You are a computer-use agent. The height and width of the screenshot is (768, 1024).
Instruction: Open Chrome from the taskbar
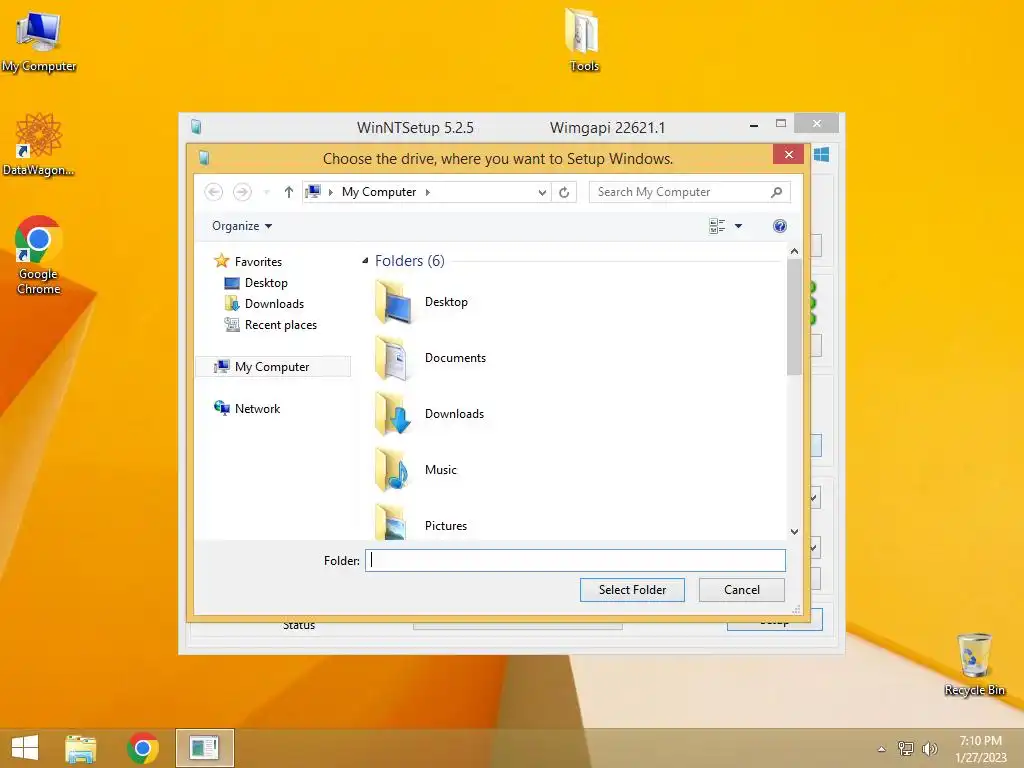point(143,748)
